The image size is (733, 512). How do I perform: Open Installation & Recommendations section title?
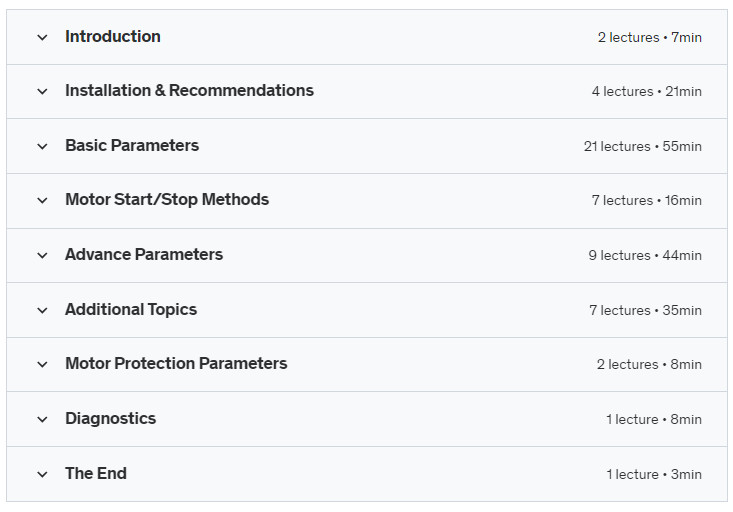[x=189, y=91]
